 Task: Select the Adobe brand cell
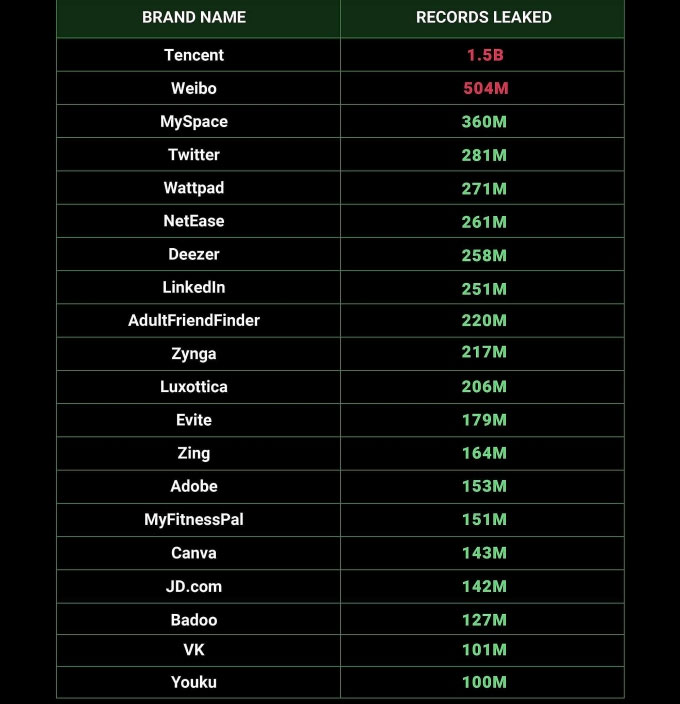(194, 486)
